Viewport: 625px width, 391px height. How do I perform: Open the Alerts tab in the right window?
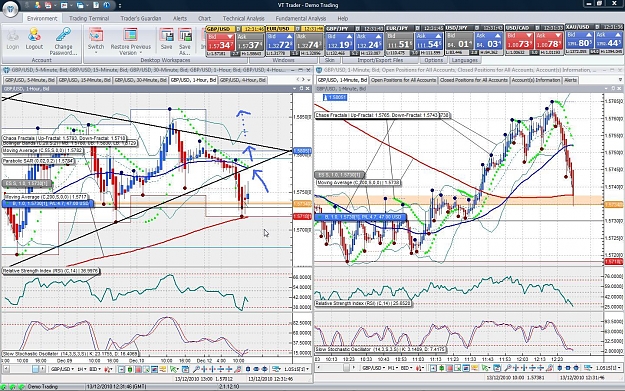[x=570, y=80]
